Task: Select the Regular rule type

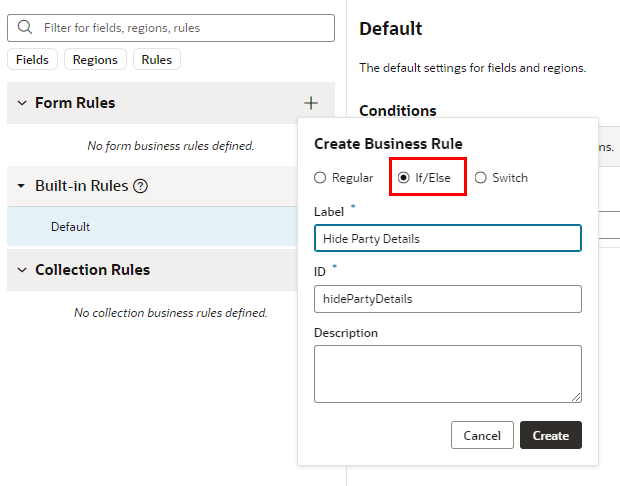Action: coord(320,178)
